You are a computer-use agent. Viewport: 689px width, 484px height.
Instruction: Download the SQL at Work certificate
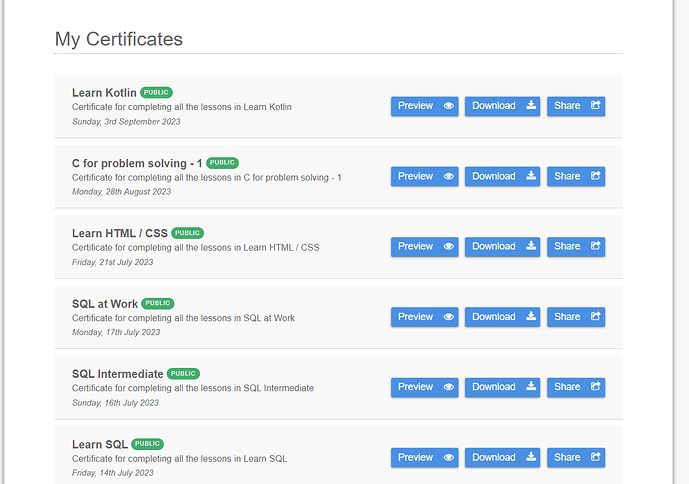click(502, 317)
